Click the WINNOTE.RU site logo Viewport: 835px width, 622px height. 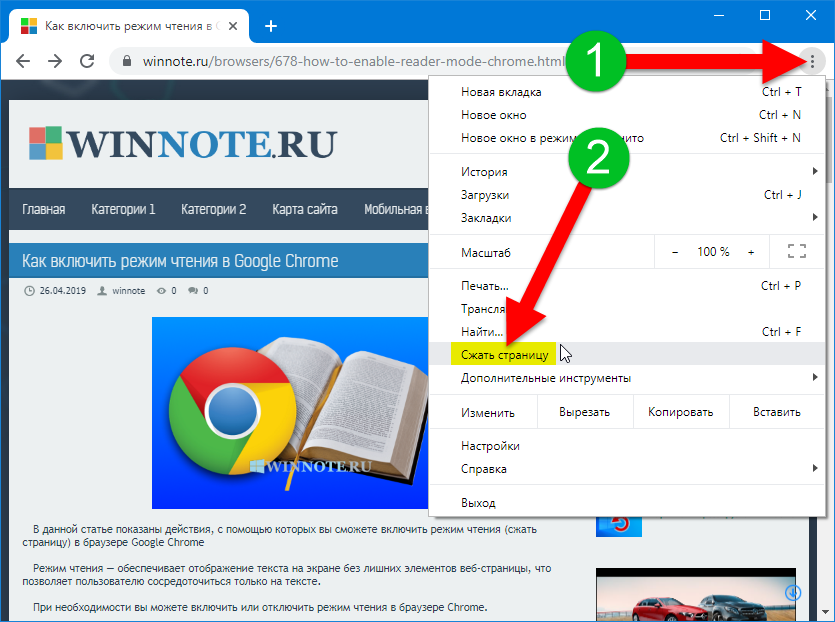[x=183, y=144]
